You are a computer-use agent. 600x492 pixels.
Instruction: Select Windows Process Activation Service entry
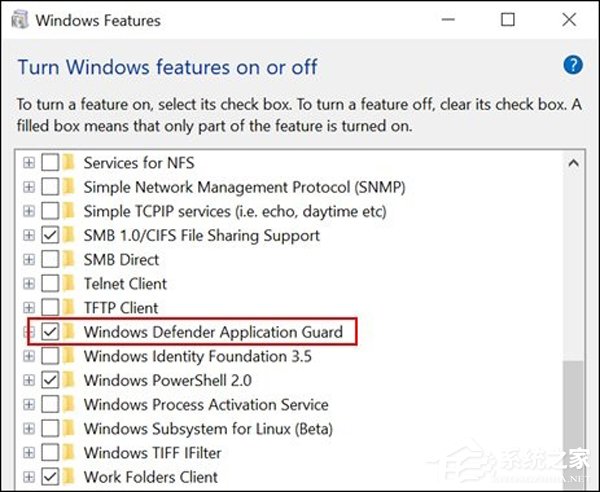pyautogui.click(x=206, y=405)
